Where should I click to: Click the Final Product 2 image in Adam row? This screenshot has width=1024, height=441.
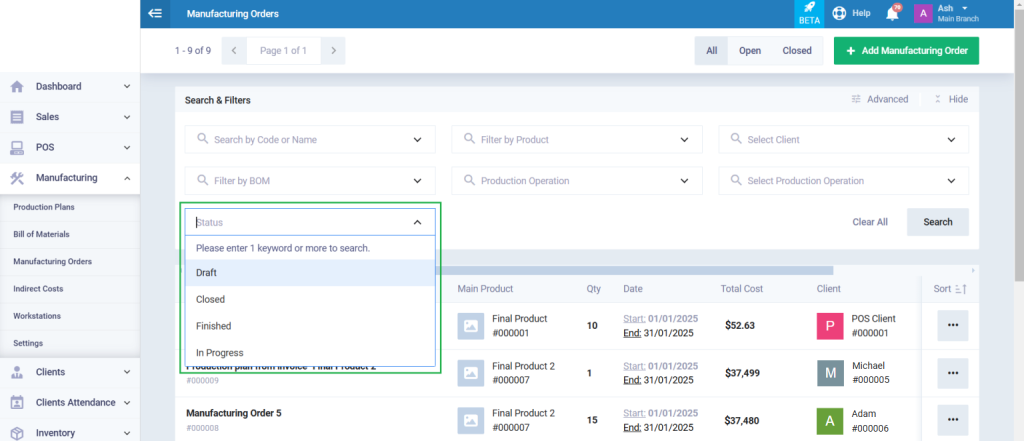[x=471, y=421]
